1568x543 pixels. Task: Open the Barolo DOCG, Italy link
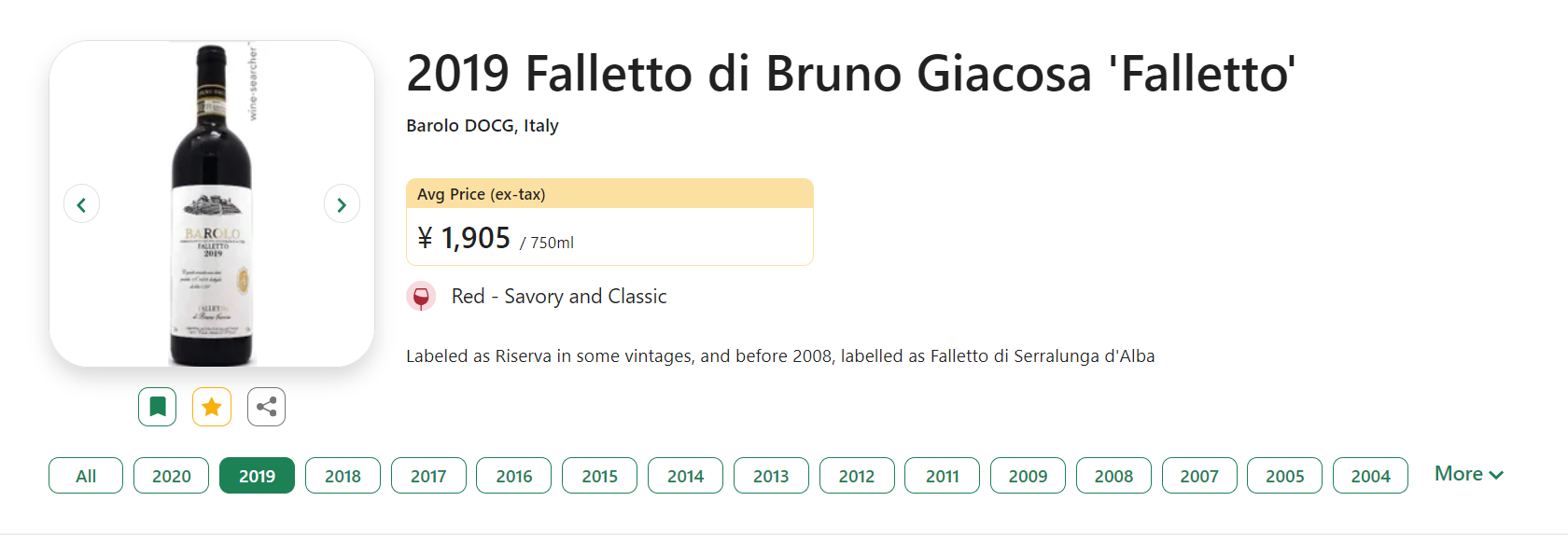tap(483, 125)
